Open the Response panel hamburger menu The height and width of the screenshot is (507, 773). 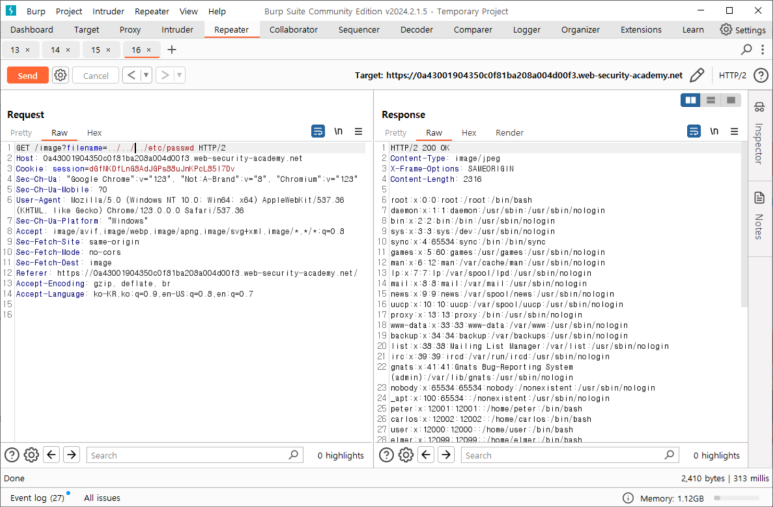point(735,131)
